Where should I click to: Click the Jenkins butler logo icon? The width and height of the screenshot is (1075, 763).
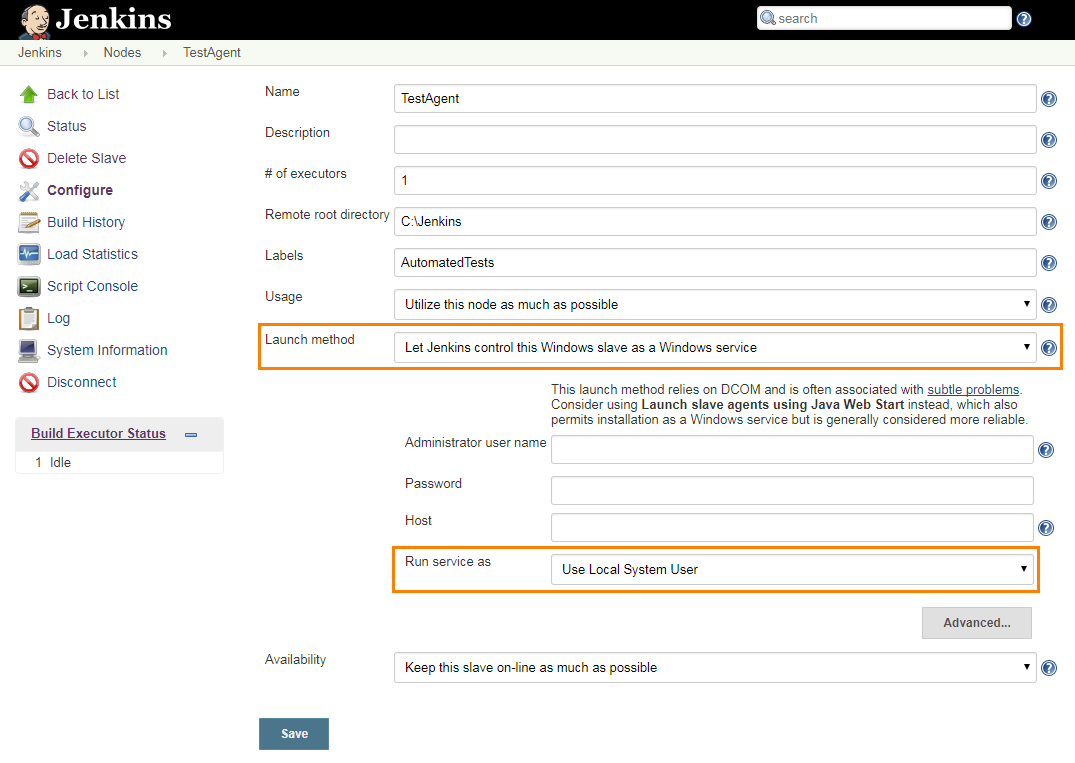tap(34, 21)
